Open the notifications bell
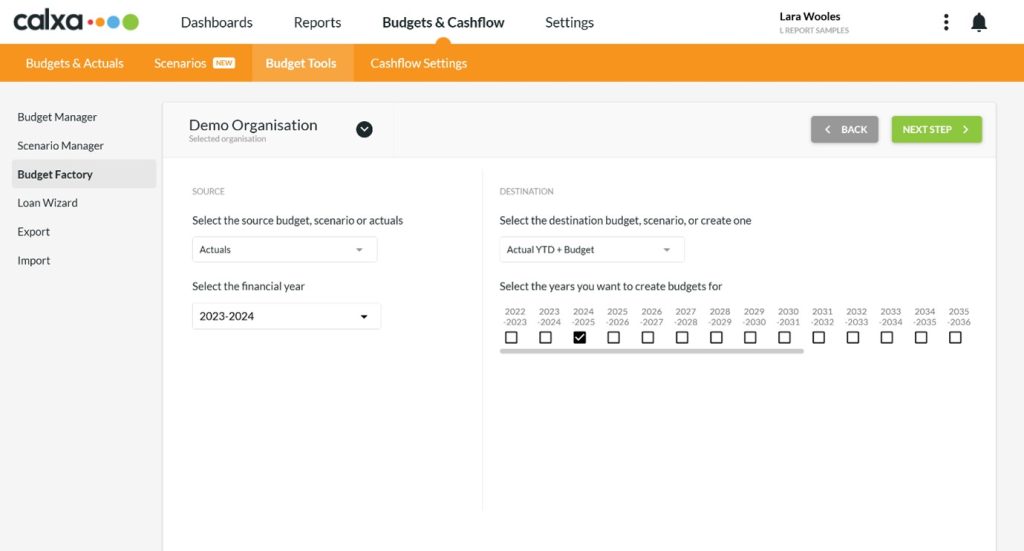Image resolution: width=1024 pixels, height=551 pixels. tap(979, 22)
